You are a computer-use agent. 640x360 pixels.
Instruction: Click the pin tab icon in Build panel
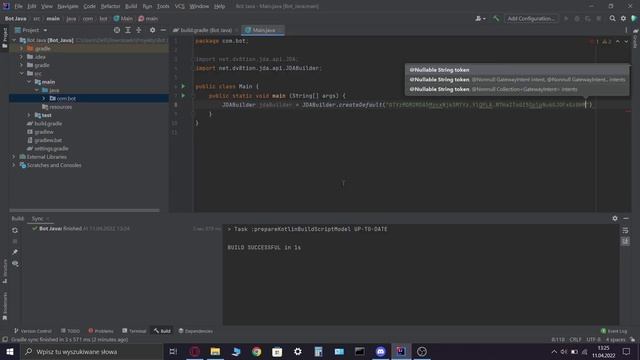click(15, 252)
